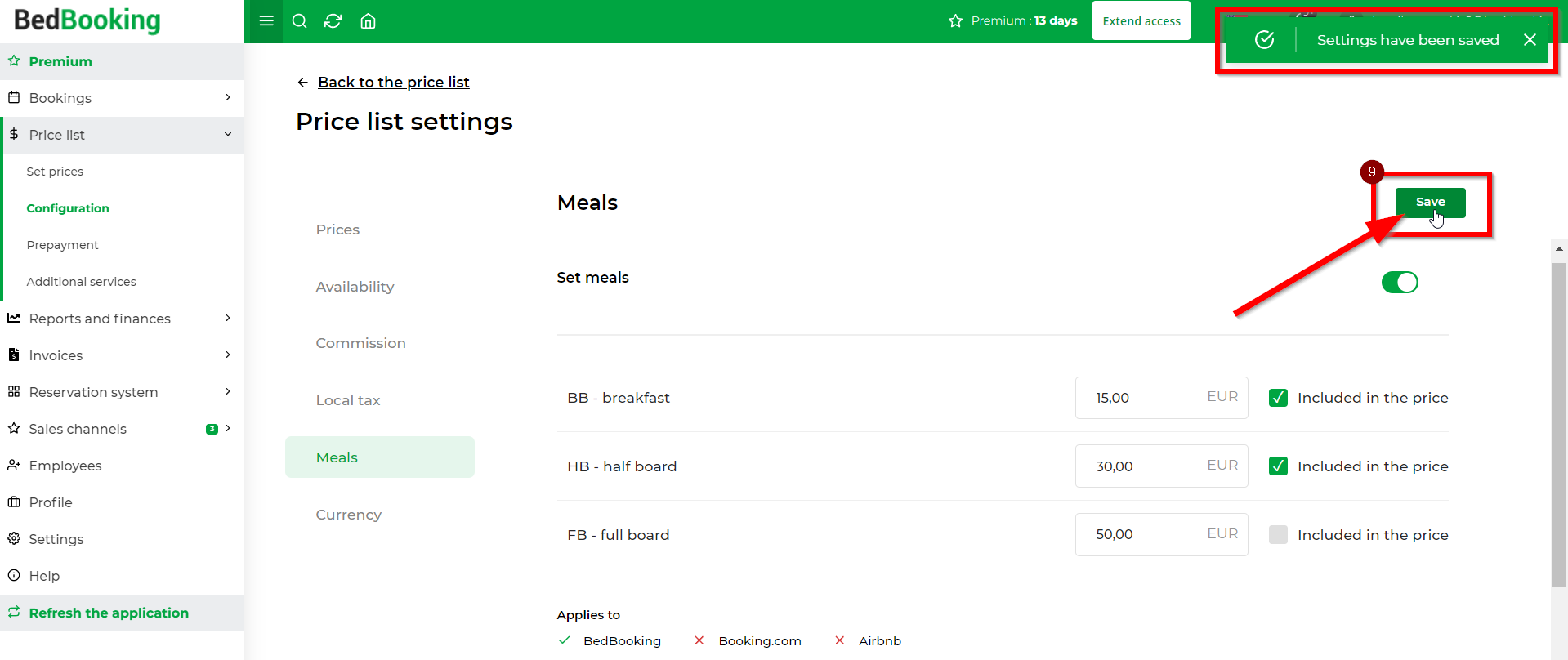The width and height of the screenshot is (1568, 660).
Task: Expand the Sales channels chevron
Action: coord(228,428)
